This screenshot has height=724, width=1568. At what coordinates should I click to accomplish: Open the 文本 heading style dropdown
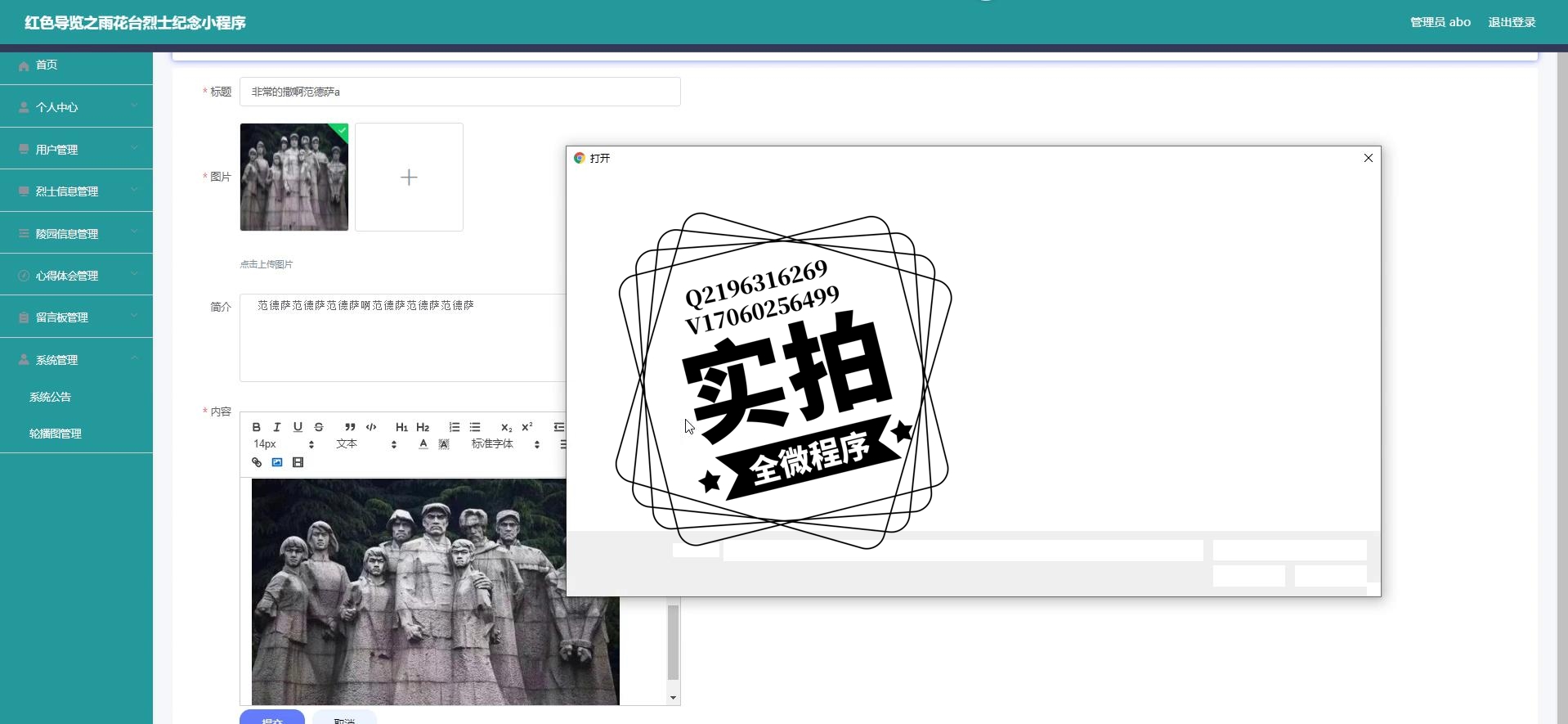tap(365, 444)
